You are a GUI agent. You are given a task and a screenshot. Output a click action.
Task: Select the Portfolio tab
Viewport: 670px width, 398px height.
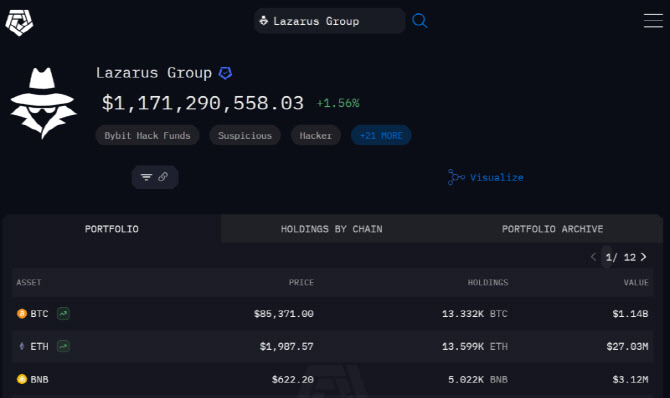(x=112, y=229)
